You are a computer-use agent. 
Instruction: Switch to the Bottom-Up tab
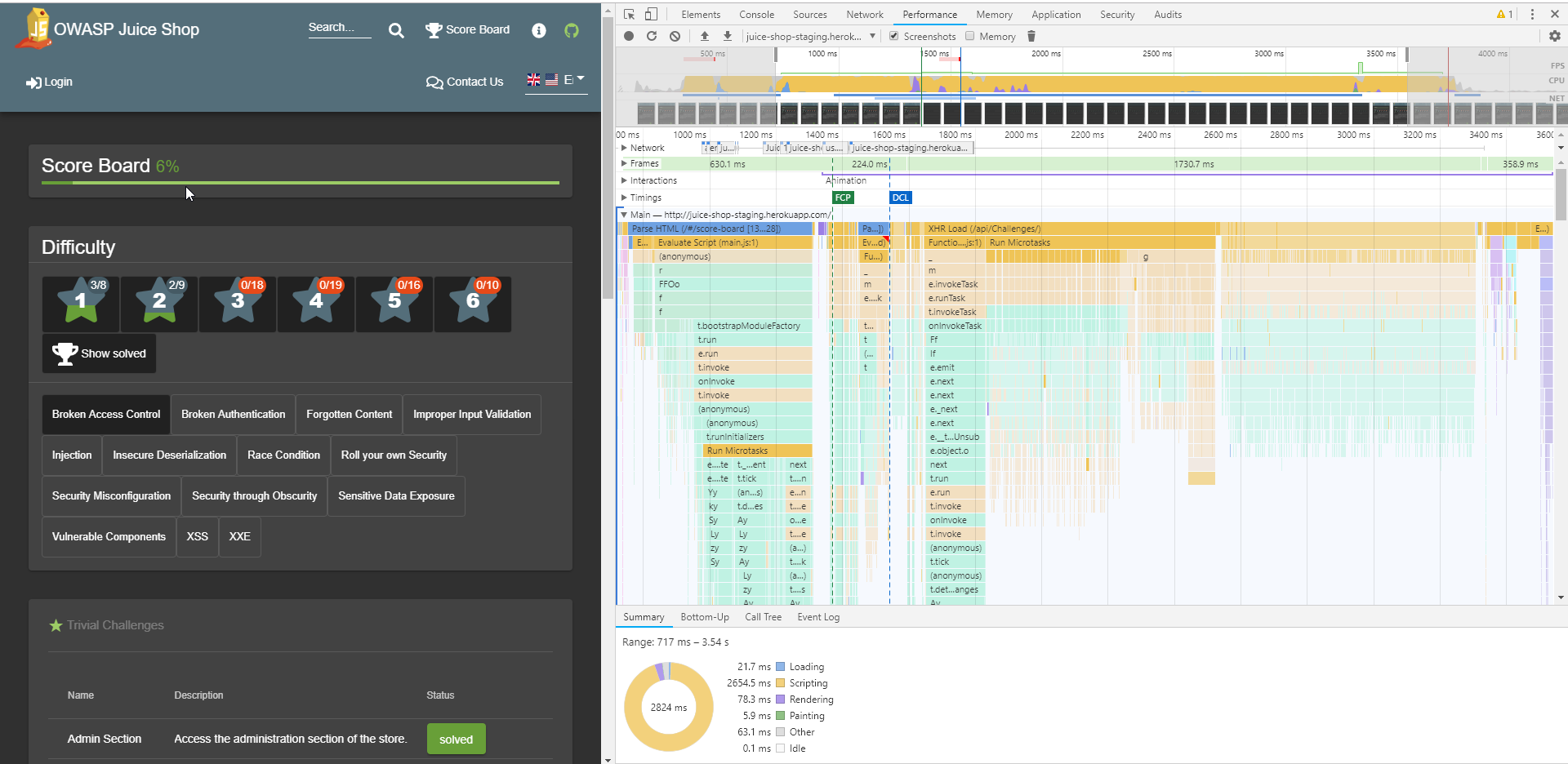click(705, 617)
